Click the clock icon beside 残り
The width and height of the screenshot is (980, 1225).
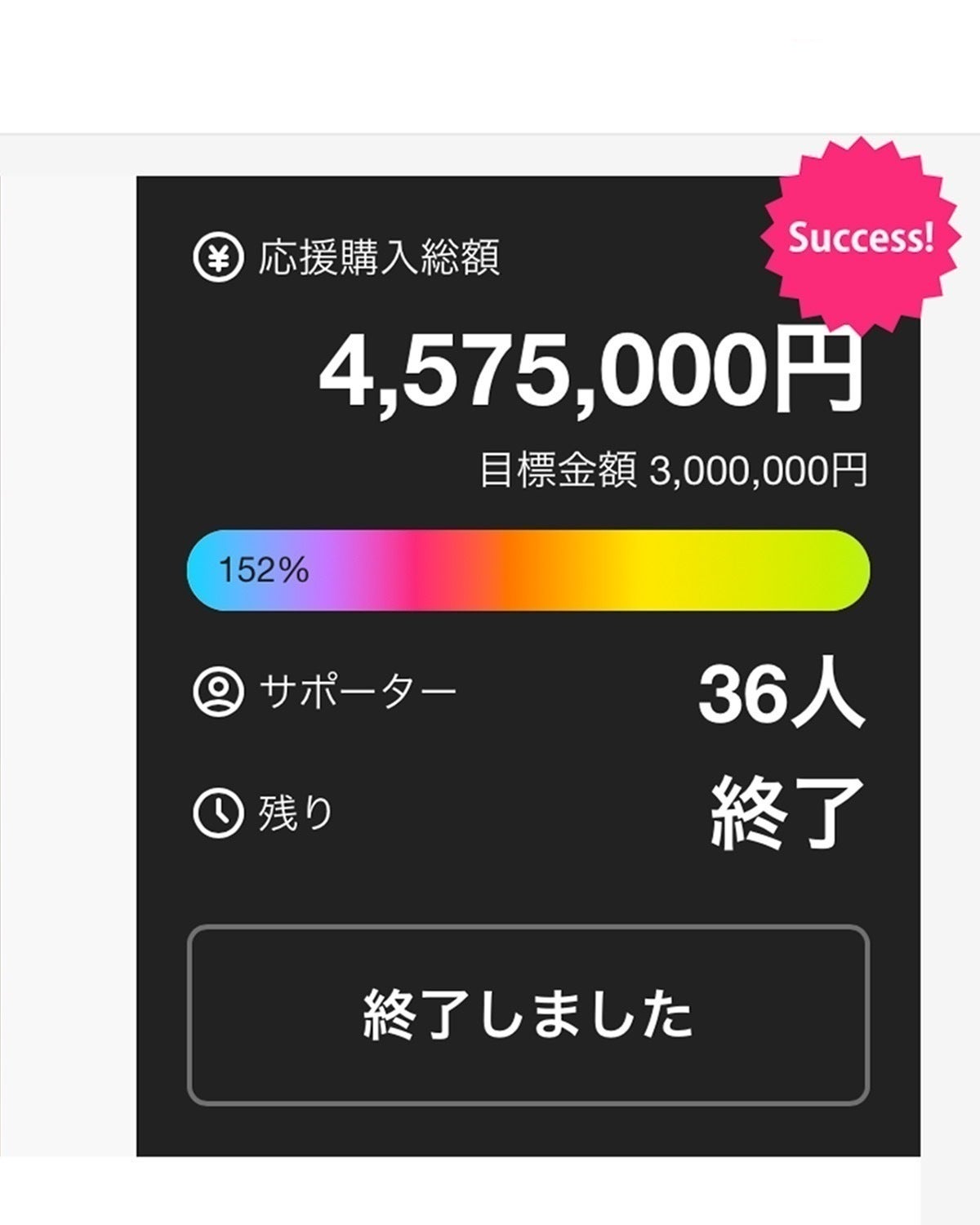coord(218,813)
